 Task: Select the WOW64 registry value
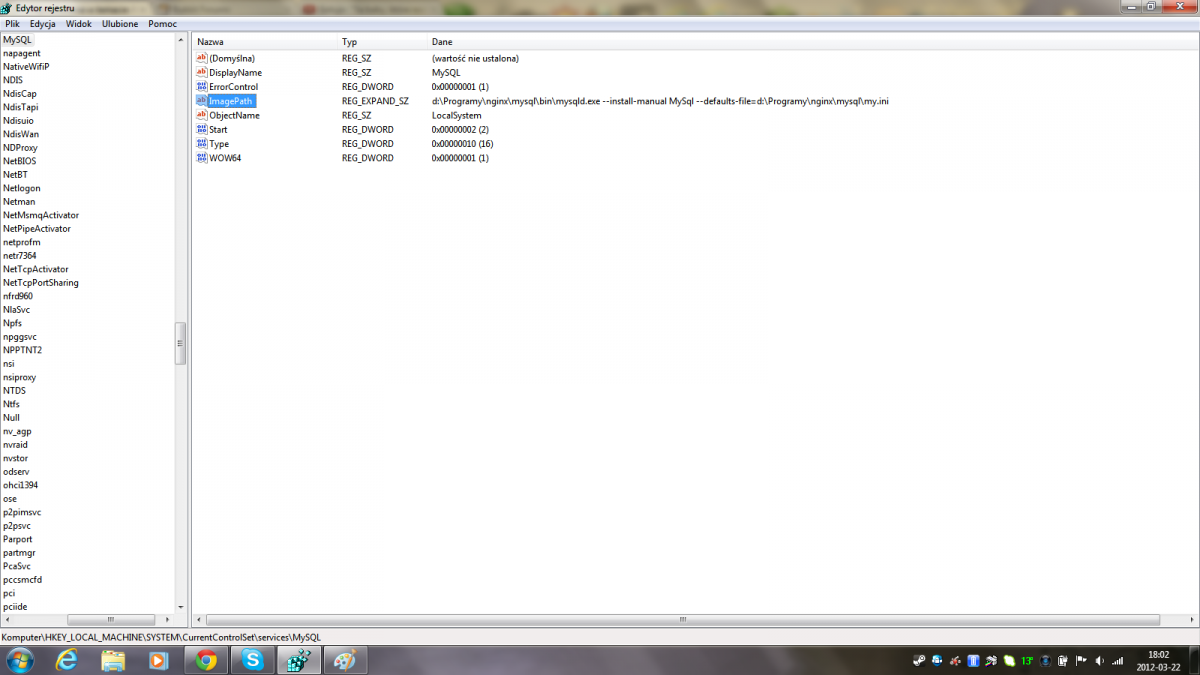pos(224,158)
